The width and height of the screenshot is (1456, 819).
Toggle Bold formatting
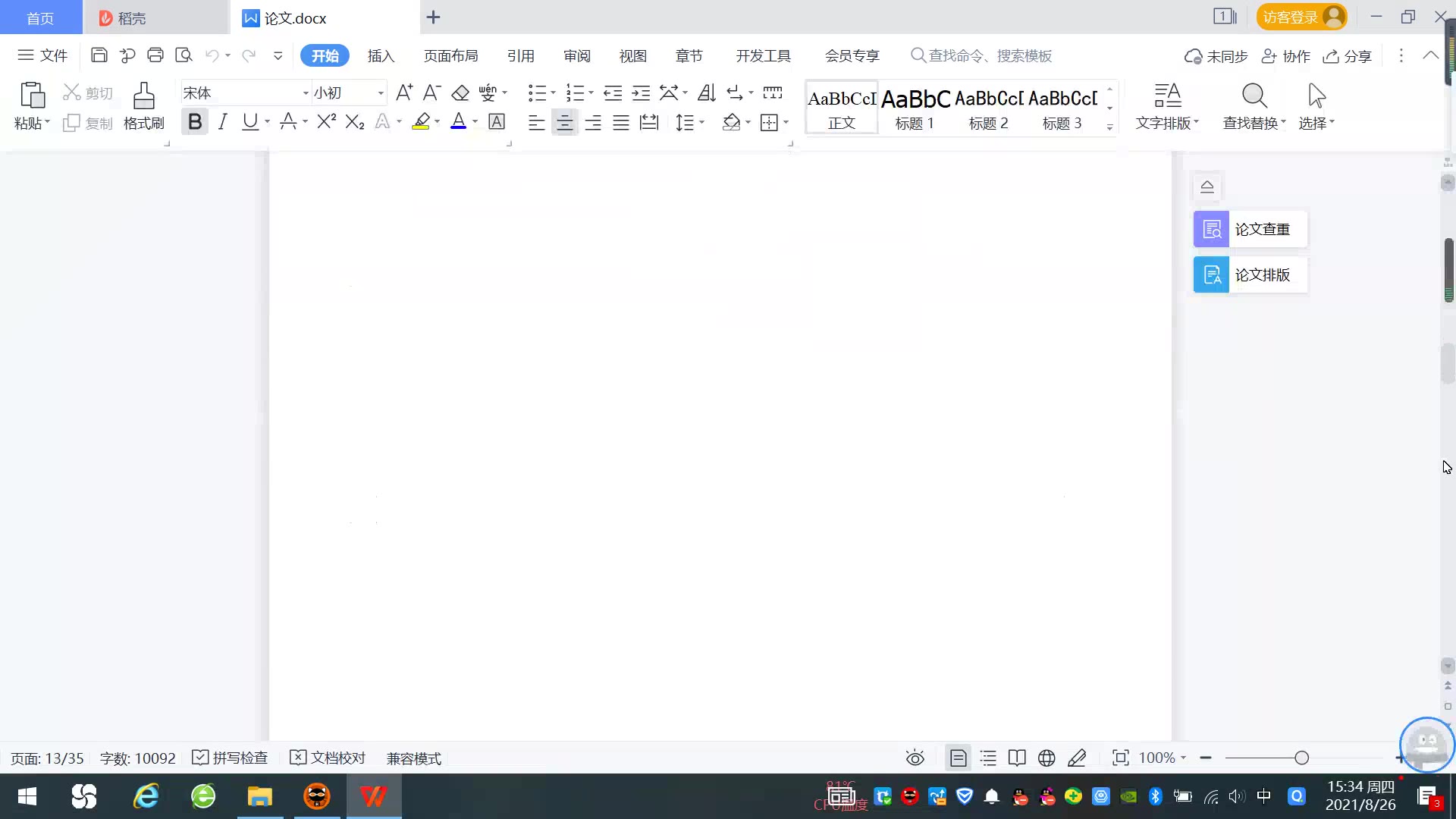pos(195,121)
